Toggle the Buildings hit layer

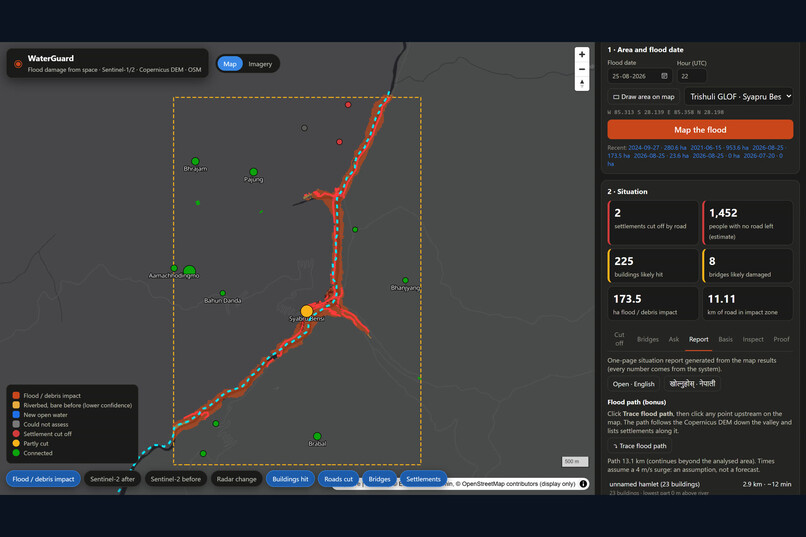(x=290, y=479)
